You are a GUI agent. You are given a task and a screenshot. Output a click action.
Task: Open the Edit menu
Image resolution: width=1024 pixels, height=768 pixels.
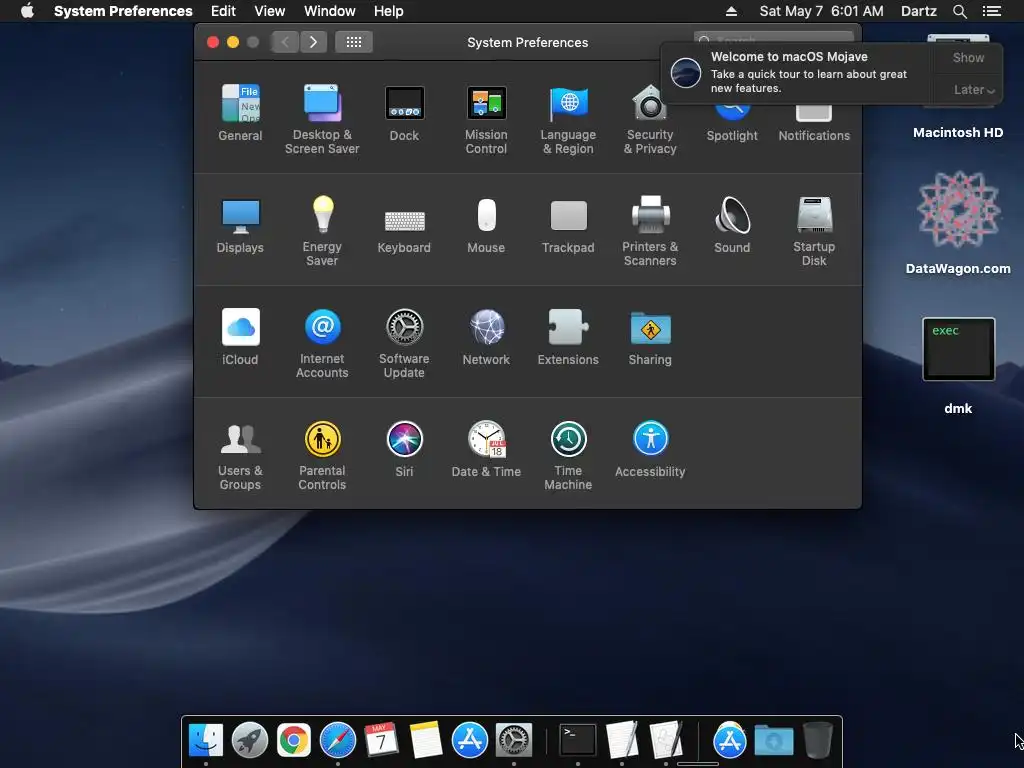[223, 11]
